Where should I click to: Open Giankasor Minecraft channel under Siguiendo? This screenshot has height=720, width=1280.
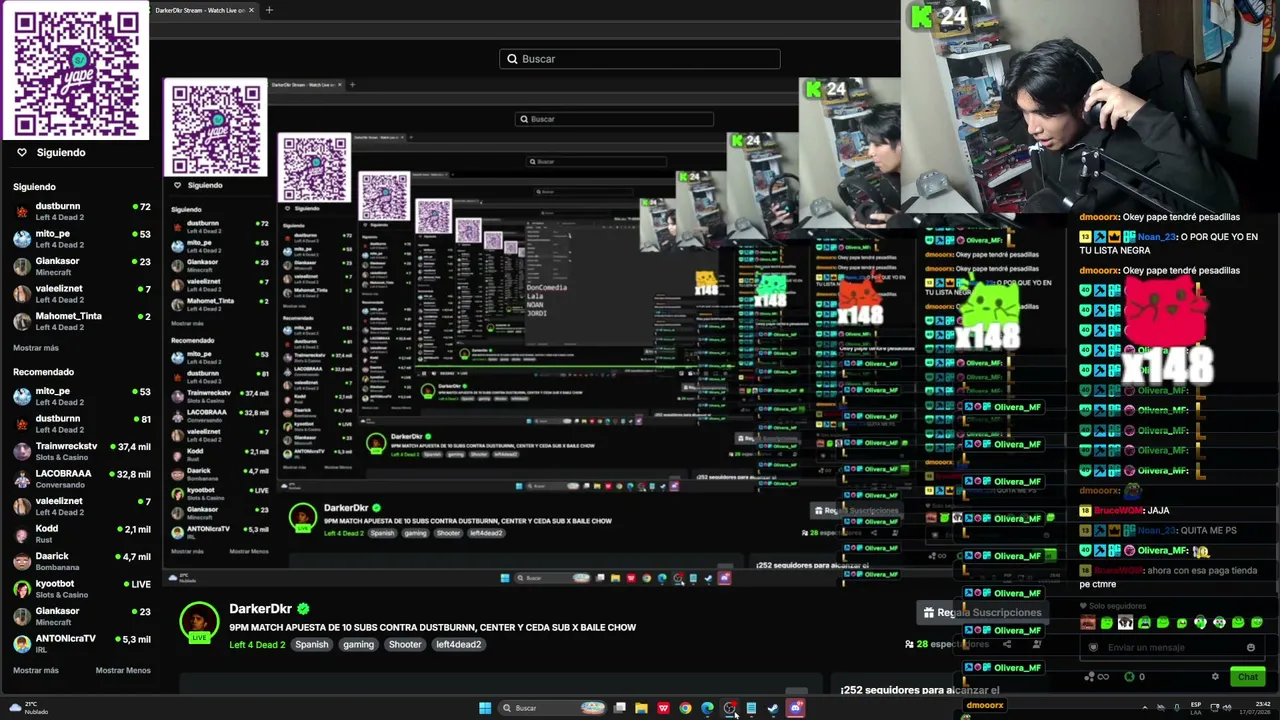tap(80, 266)
